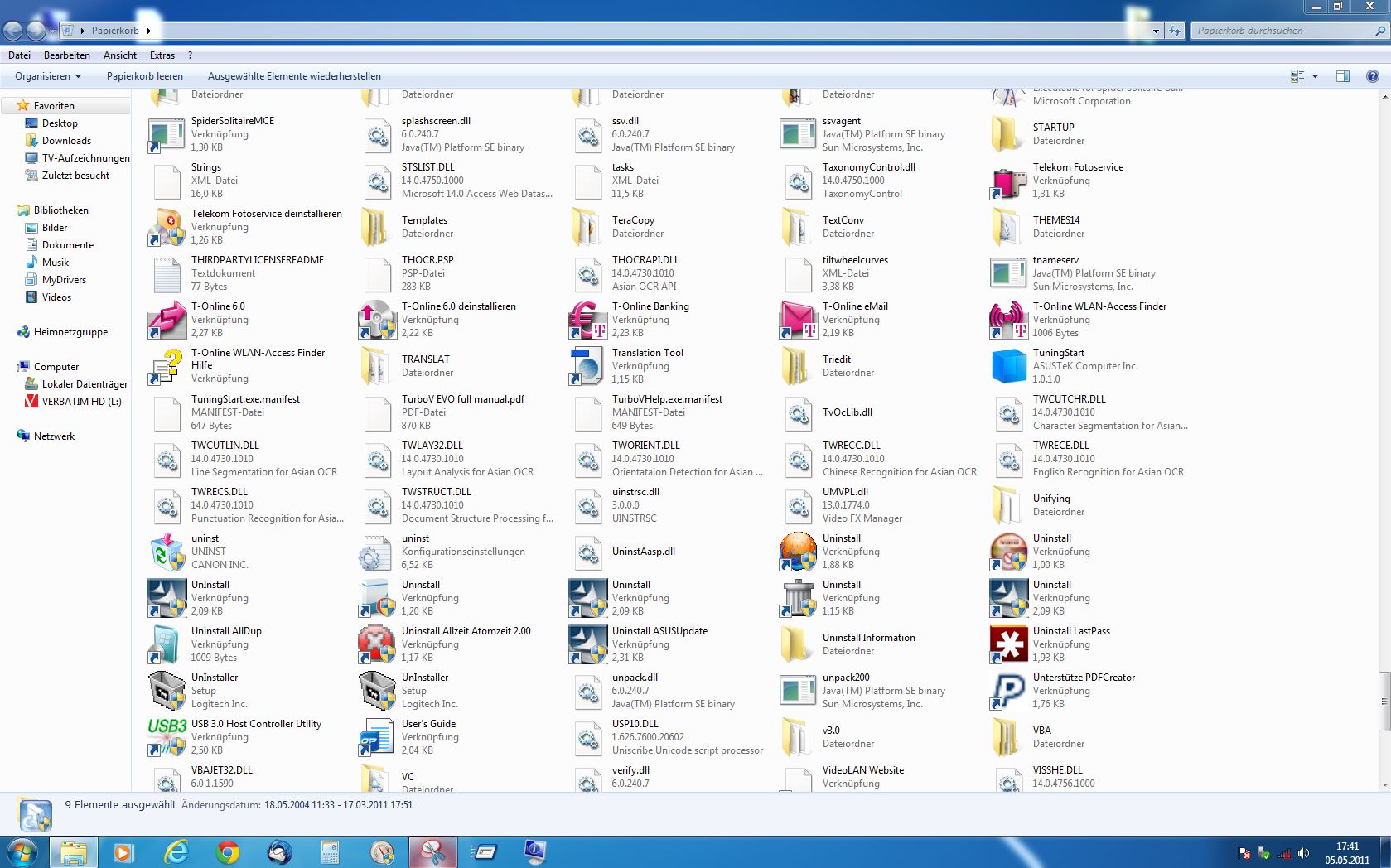Click the USB 3.0 Host Controller Utility icon
Viewport: 1391px width, 868px height.
(167, 737)
